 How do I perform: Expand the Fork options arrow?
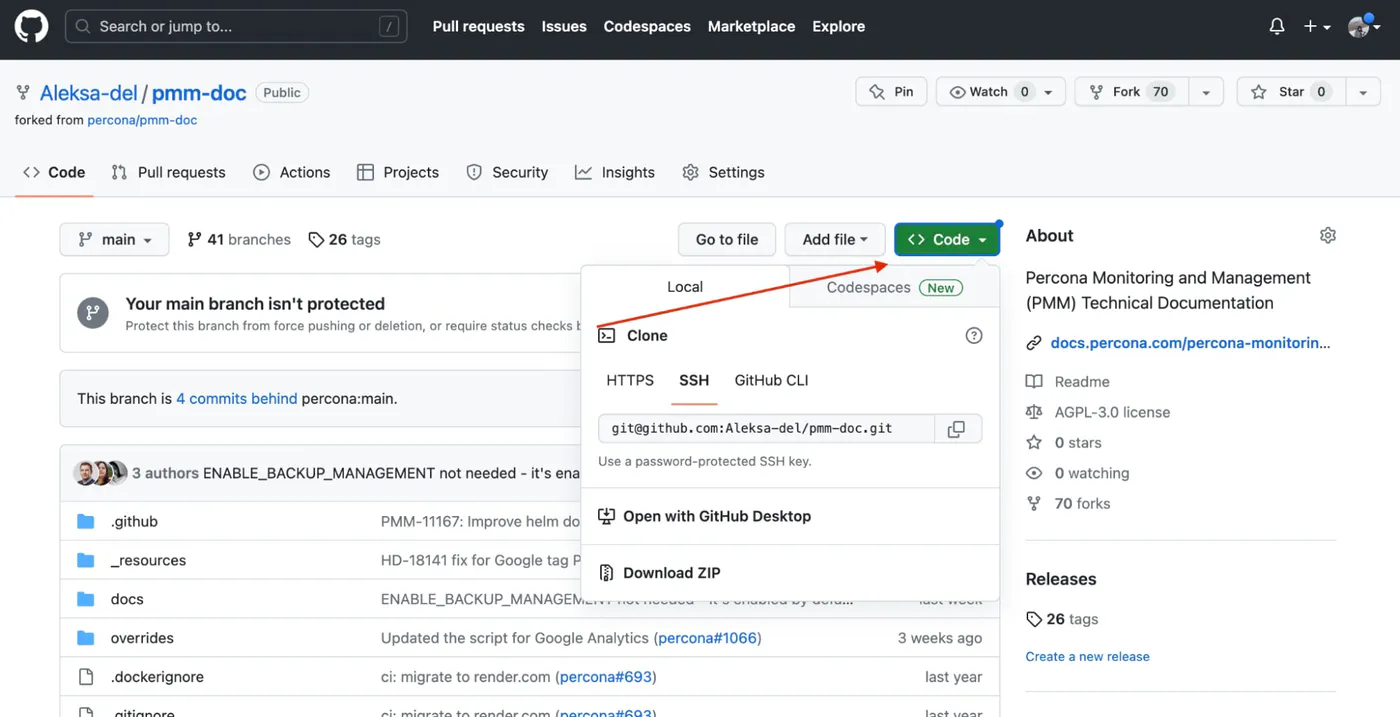[x=1206, y=92]
